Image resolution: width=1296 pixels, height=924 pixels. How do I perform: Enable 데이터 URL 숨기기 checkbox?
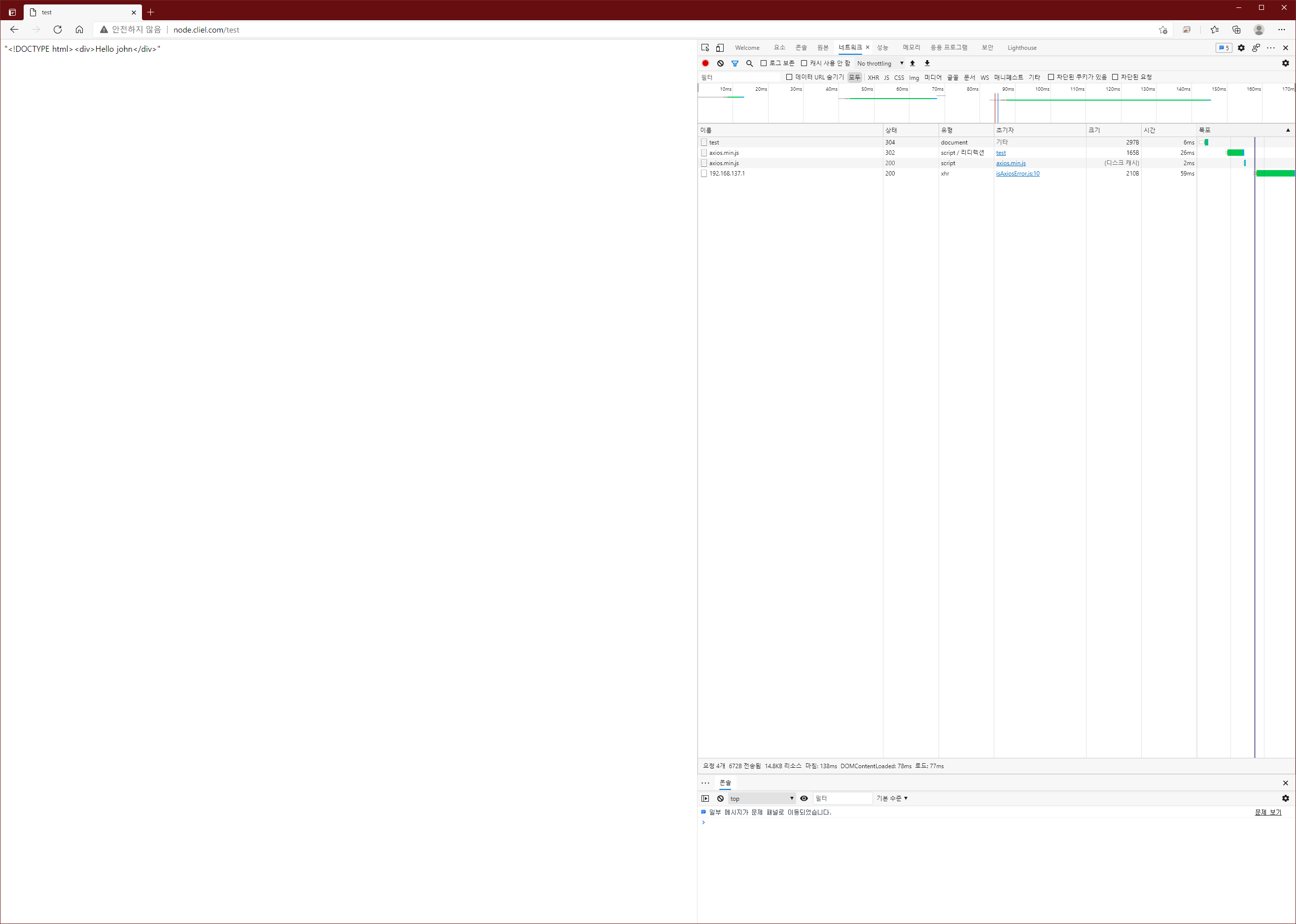789,77
